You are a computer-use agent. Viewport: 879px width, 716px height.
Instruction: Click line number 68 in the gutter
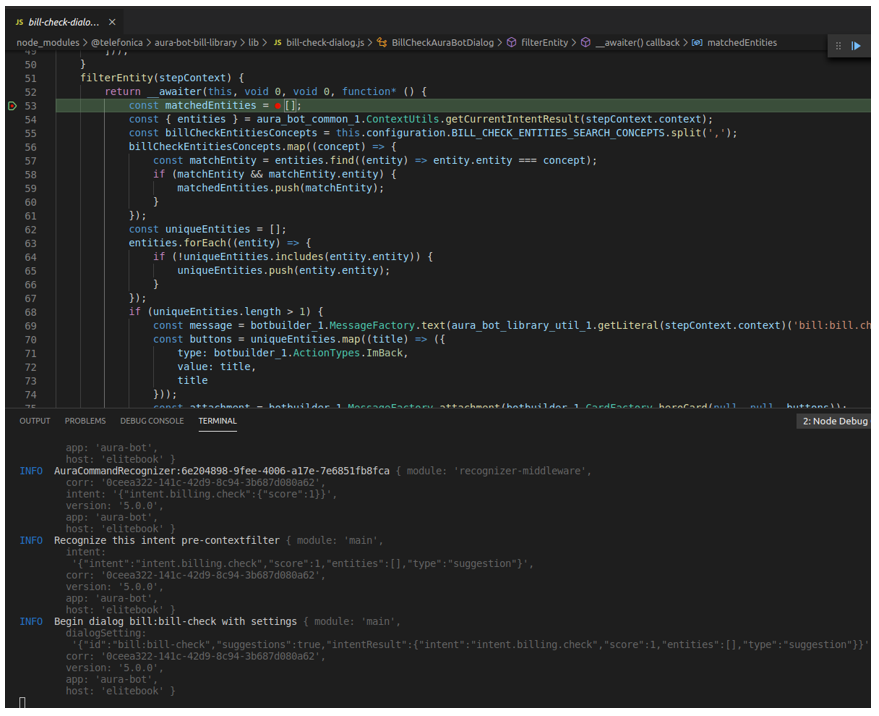coord(30,312)
